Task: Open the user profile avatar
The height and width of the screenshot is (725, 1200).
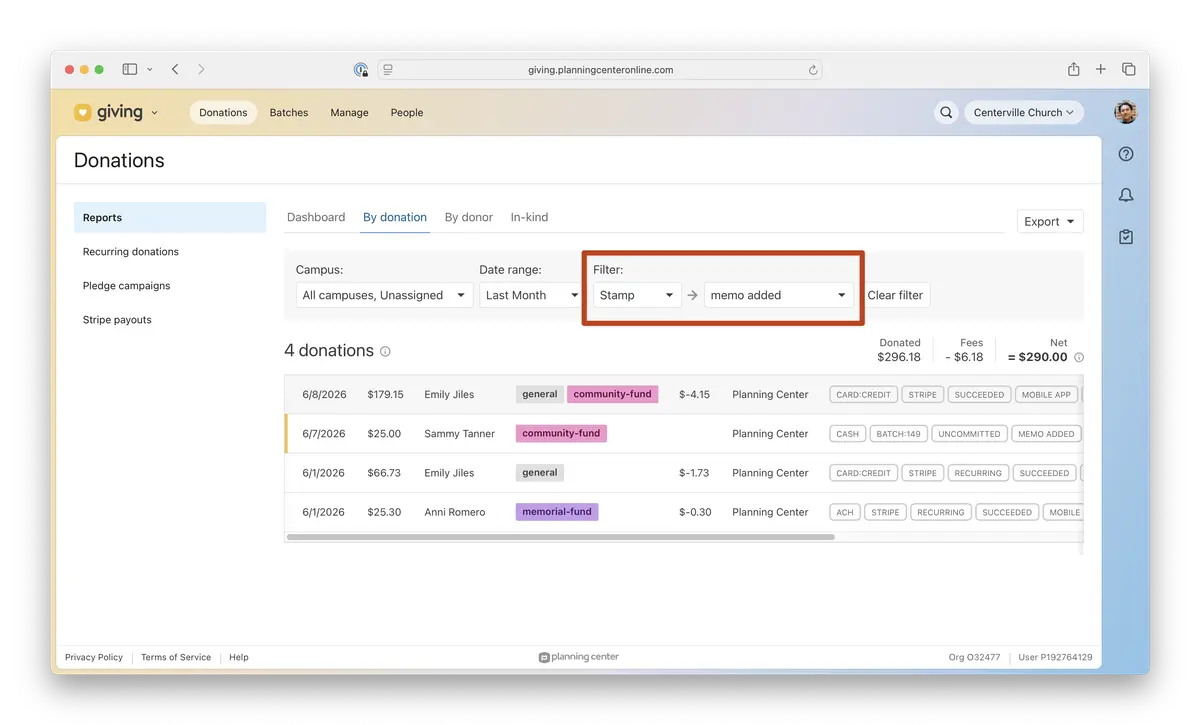Action: (x=1126, y=112)
